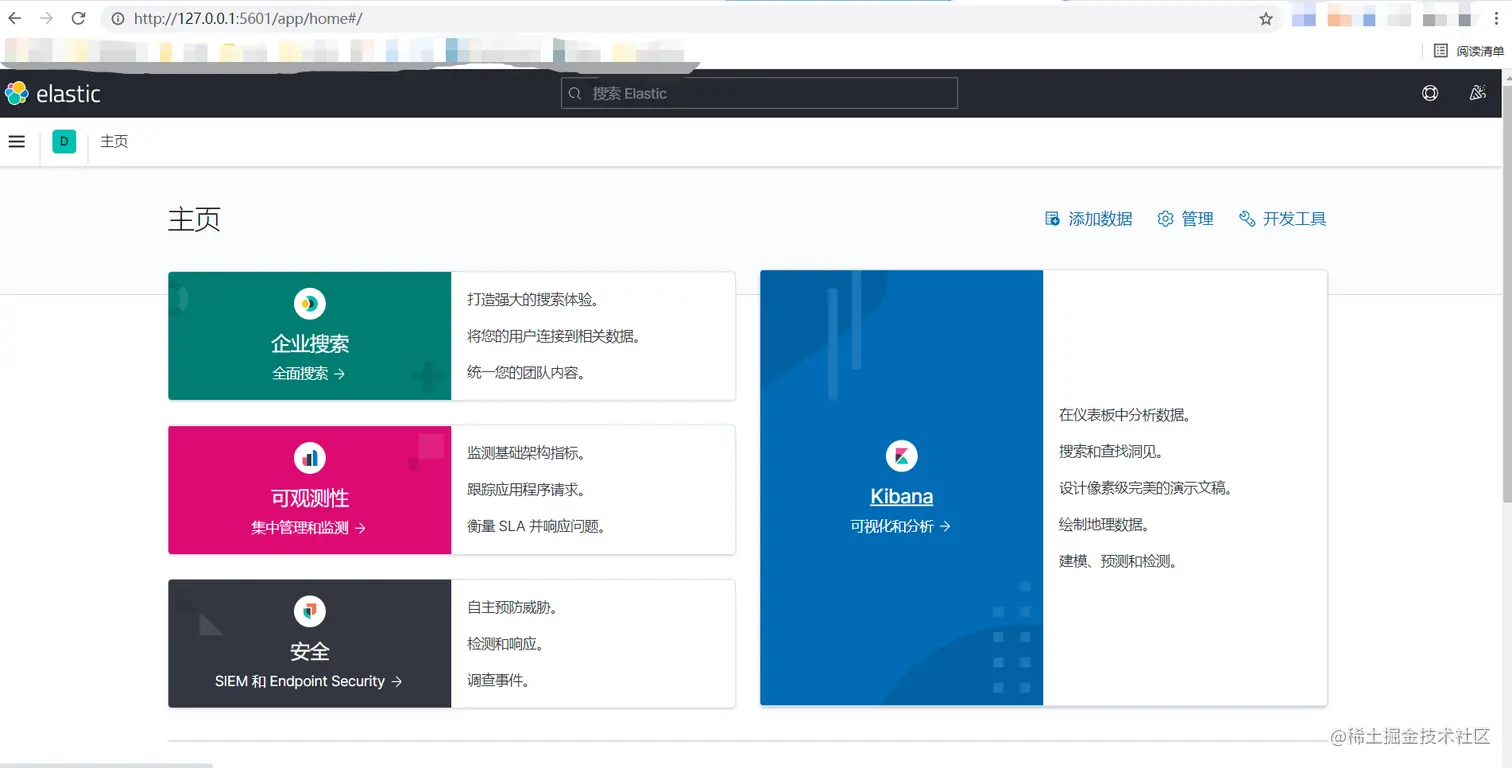Follow the 全面搜索 arrow link
The width and height of the screenshot is (1512, 768).
click(x=309, y=373)
